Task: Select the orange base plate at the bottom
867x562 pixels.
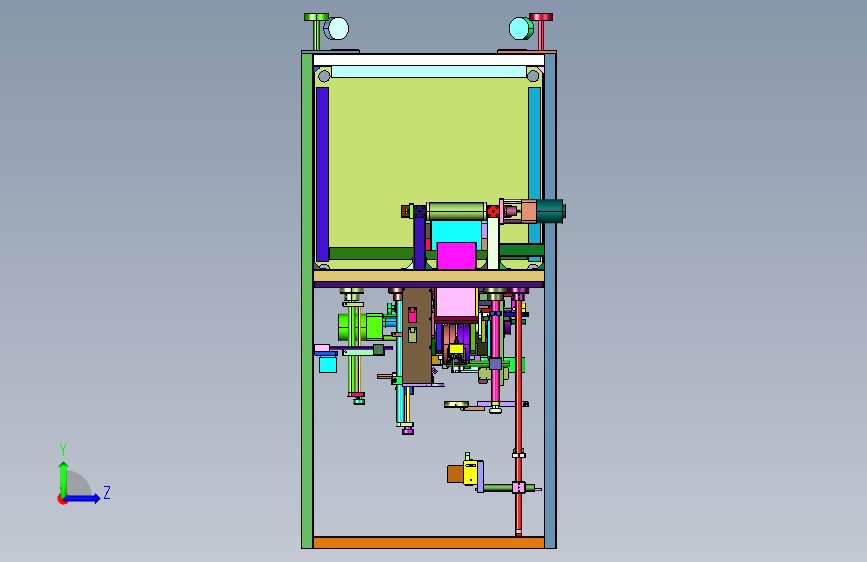Action: click(x=429, y=542)
